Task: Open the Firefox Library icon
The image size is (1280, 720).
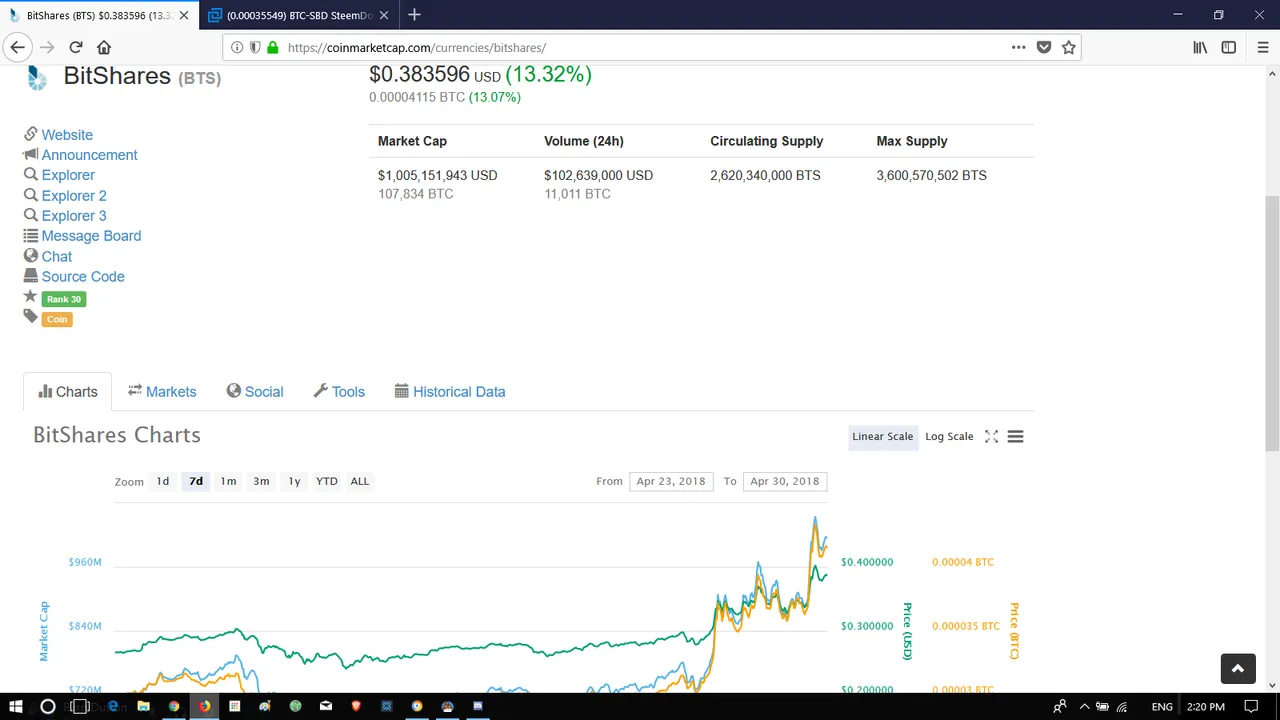Action: pos(1200,47)
